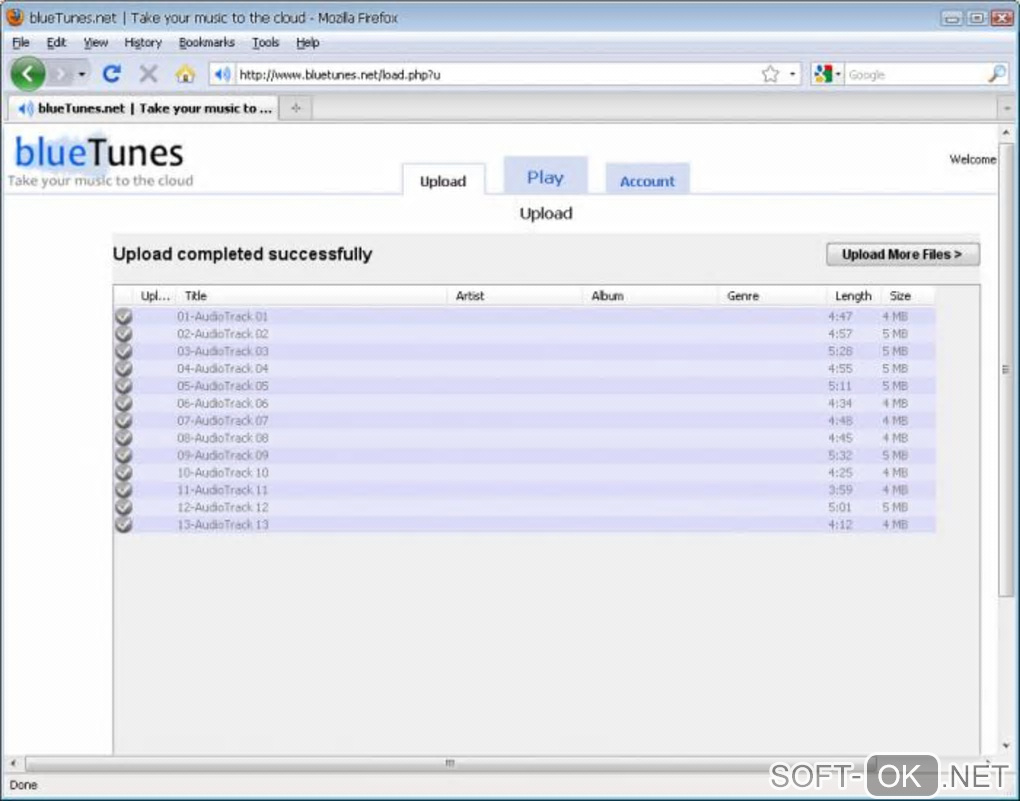Bookmark this page with the star icon
This screenshot has height=801, width=1020.
[x=770, y=74]
